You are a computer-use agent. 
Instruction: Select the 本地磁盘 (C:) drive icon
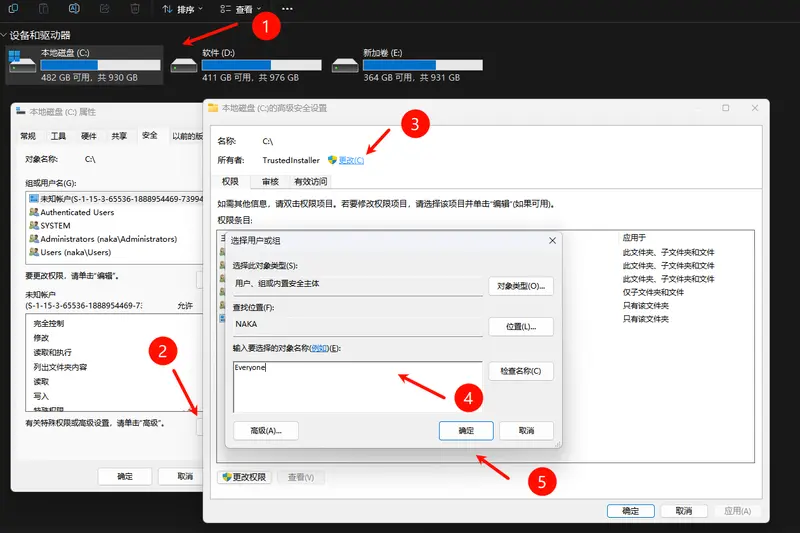click(22, 62)
